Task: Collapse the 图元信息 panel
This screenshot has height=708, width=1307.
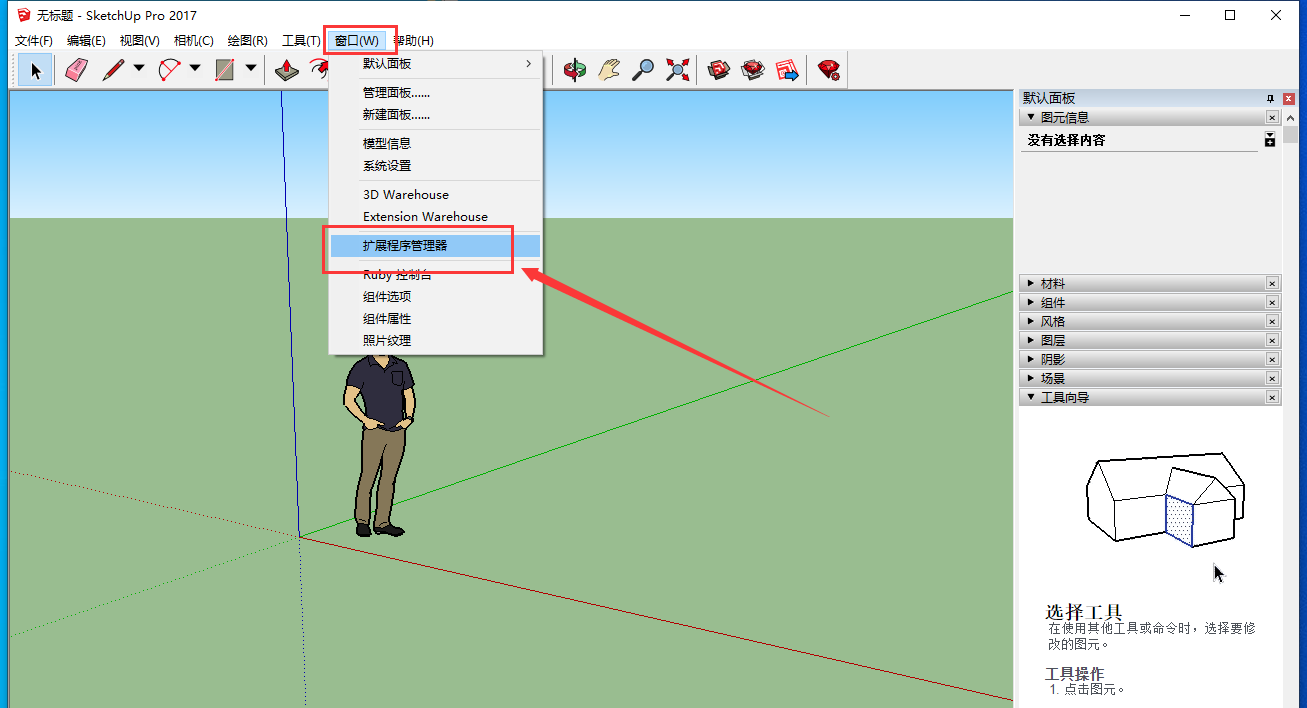Action: [1031, 117]
